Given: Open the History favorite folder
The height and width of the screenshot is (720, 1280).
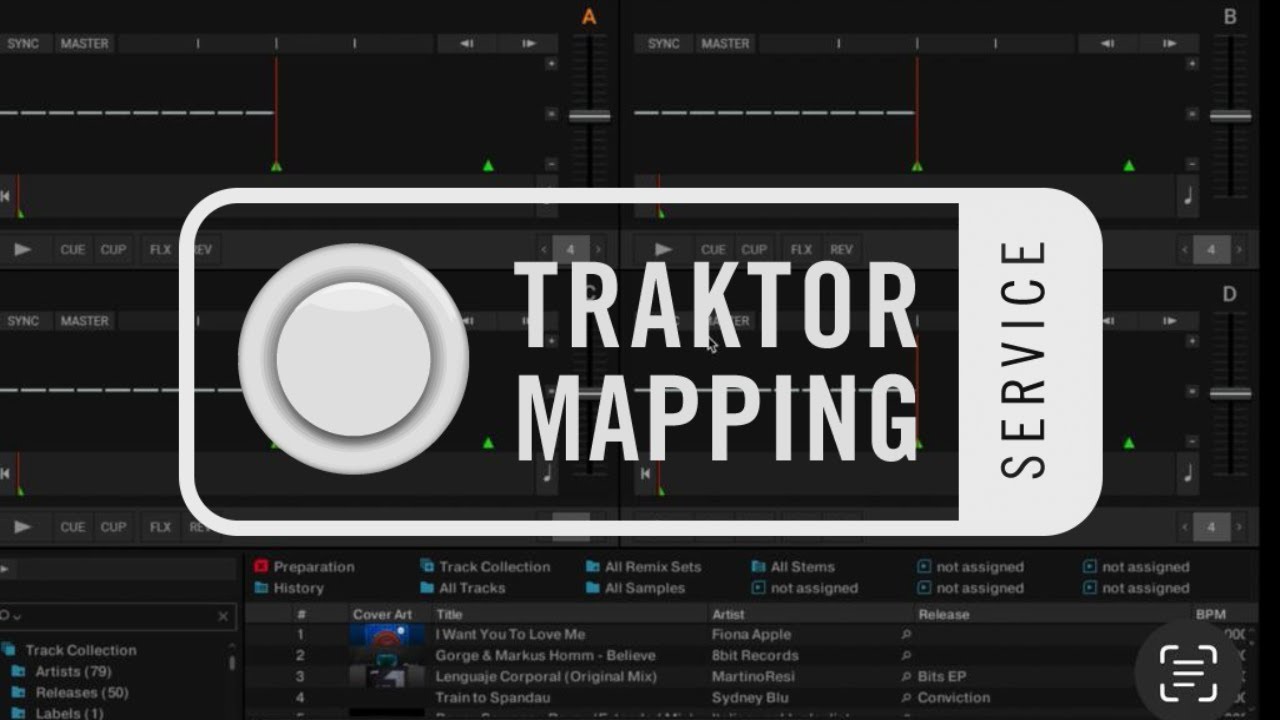Looking at the screenshot, I should click(289, 588).
